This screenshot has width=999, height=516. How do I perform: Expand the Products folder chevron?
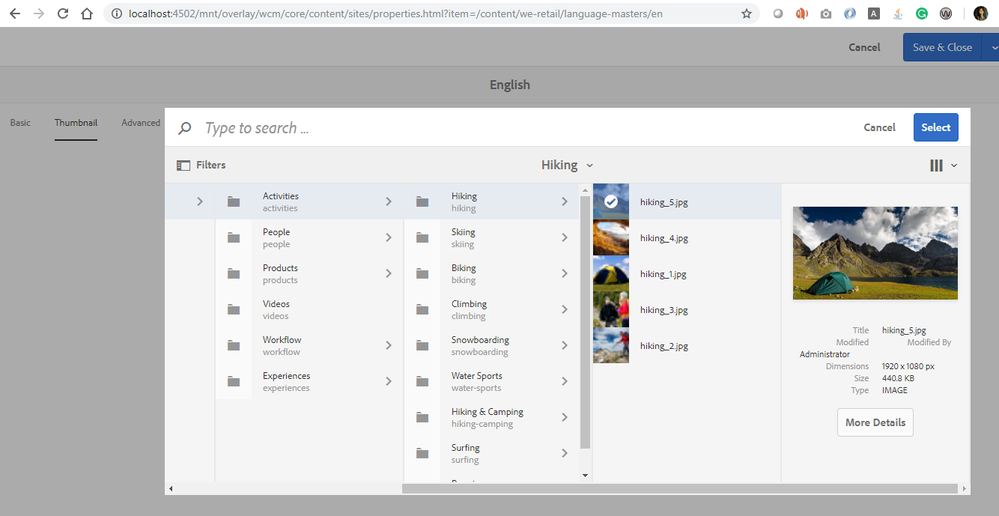388,273
